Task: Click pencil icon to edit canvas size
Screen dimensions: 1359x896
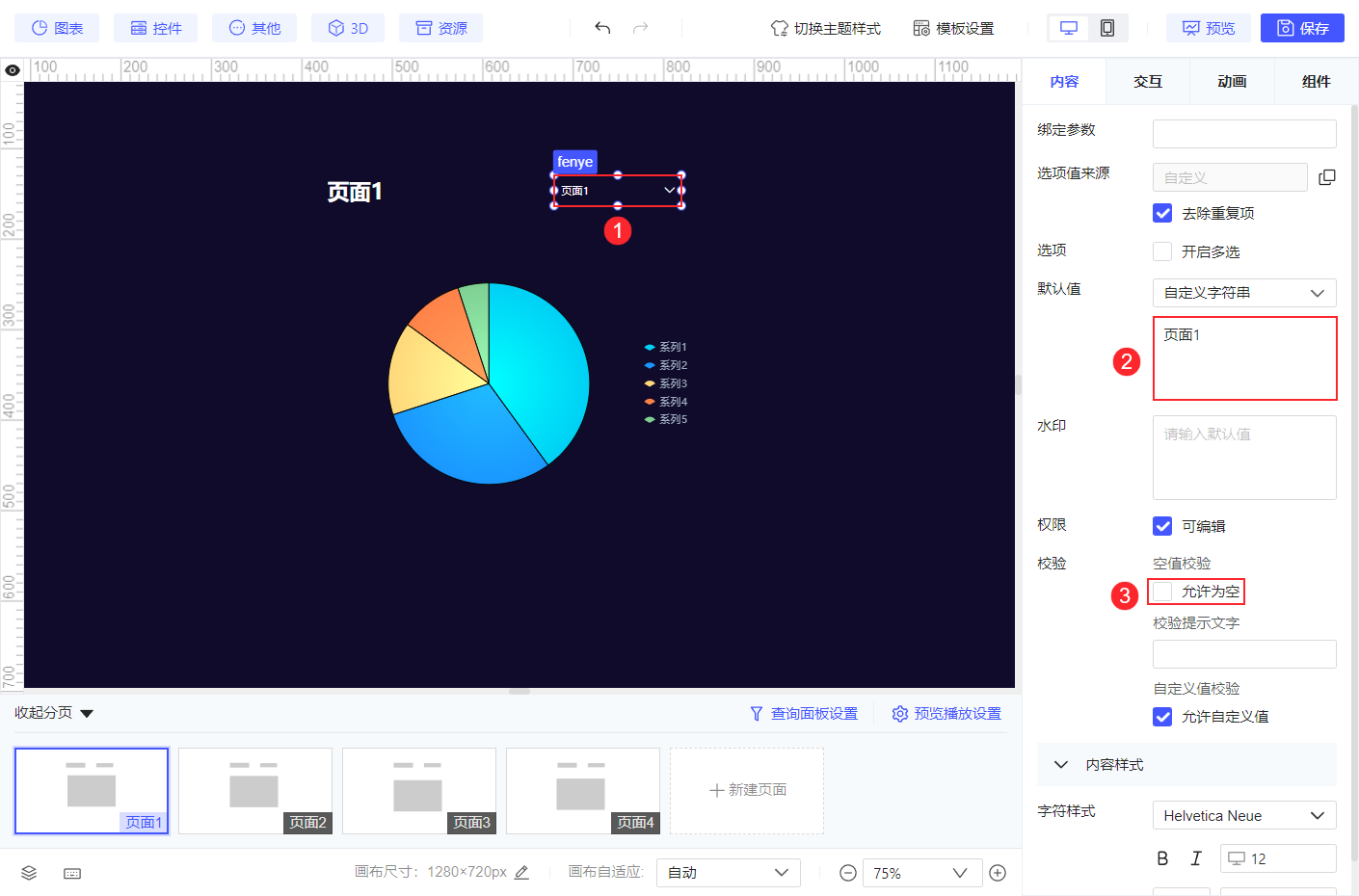Action: [521, 872]
